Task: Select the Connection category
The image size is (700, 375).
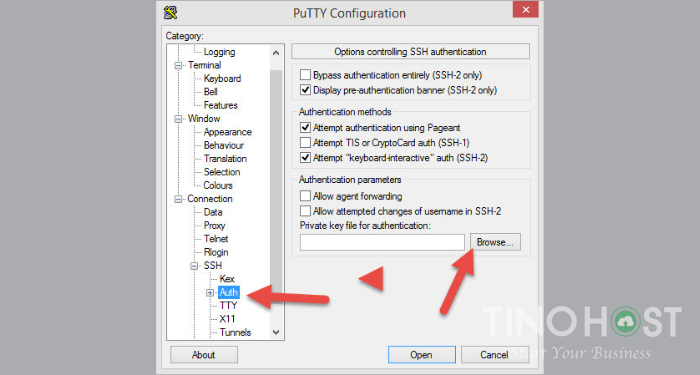Action: click(210, 199)
